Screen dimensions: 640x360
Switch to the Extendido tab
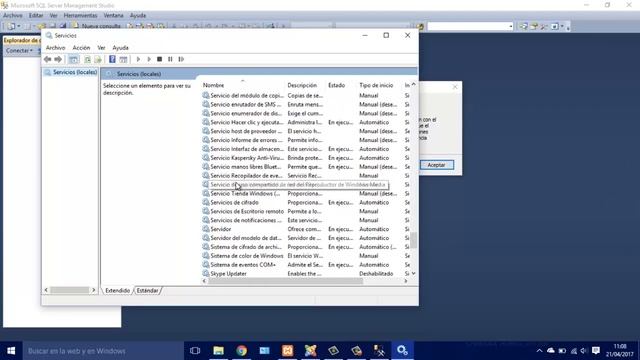[x=118, y=291]
